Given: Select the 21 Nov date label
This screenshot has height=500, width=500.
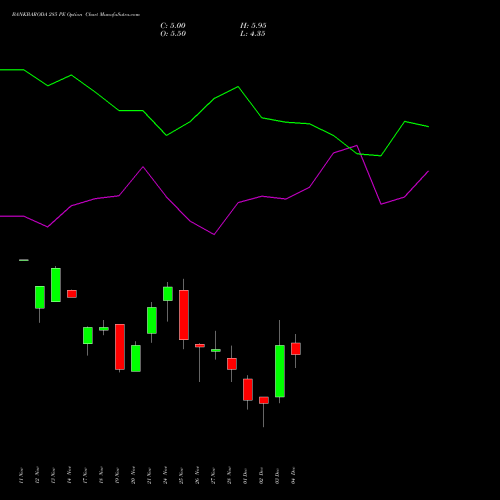Looking at the screenshot, I should pos(150,475).
